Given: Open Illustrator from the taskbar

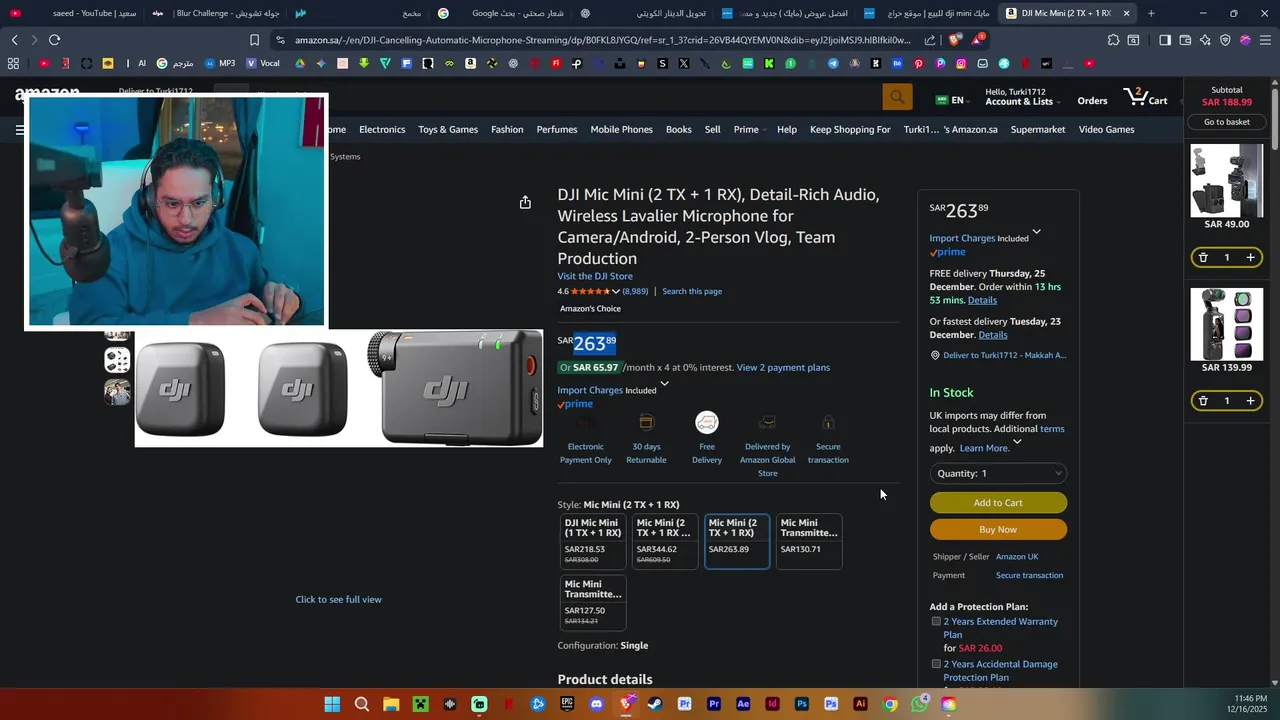Looking at the screenshot, I should click(860, 704).
